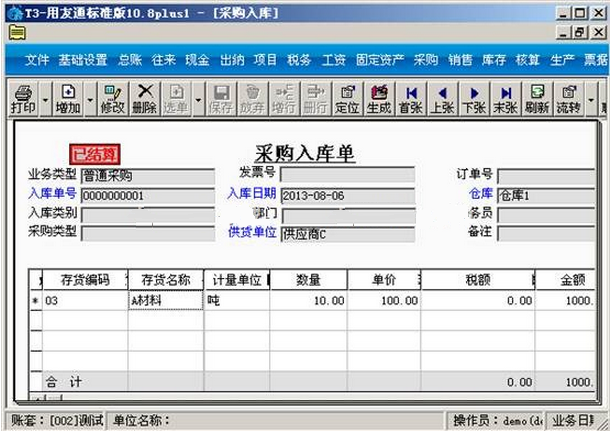Select the 存货名称 cell containing A材料
Viewport: 611px width, 431px height.
tap(165, 300)
